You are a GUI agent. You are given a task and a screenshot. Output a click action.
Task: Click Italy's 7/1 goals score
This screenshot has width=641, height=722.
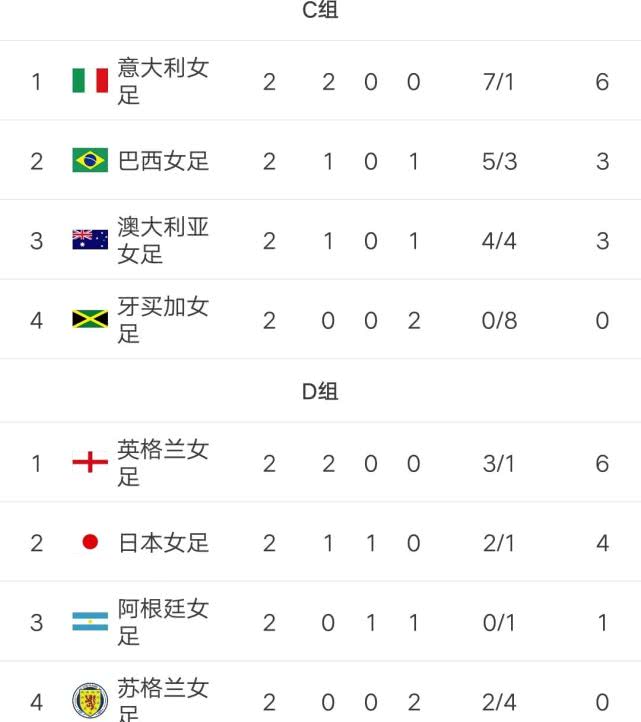498,82
